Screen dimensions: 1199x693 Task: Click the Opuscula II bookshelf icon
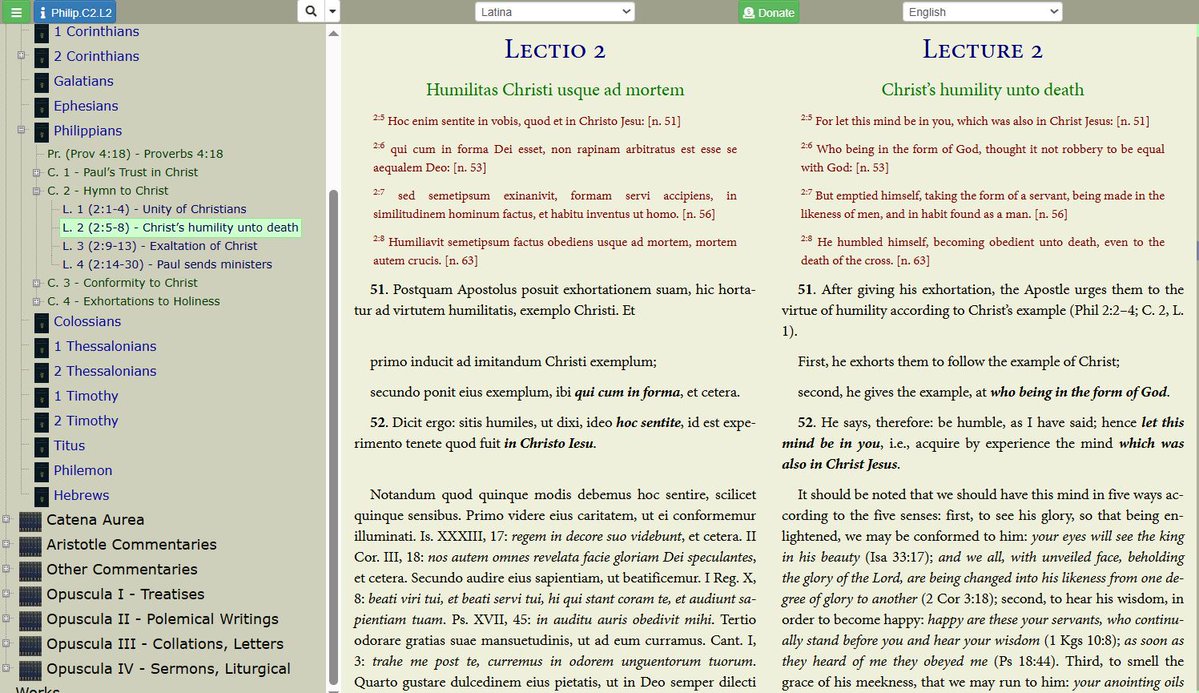coord(30,620)
